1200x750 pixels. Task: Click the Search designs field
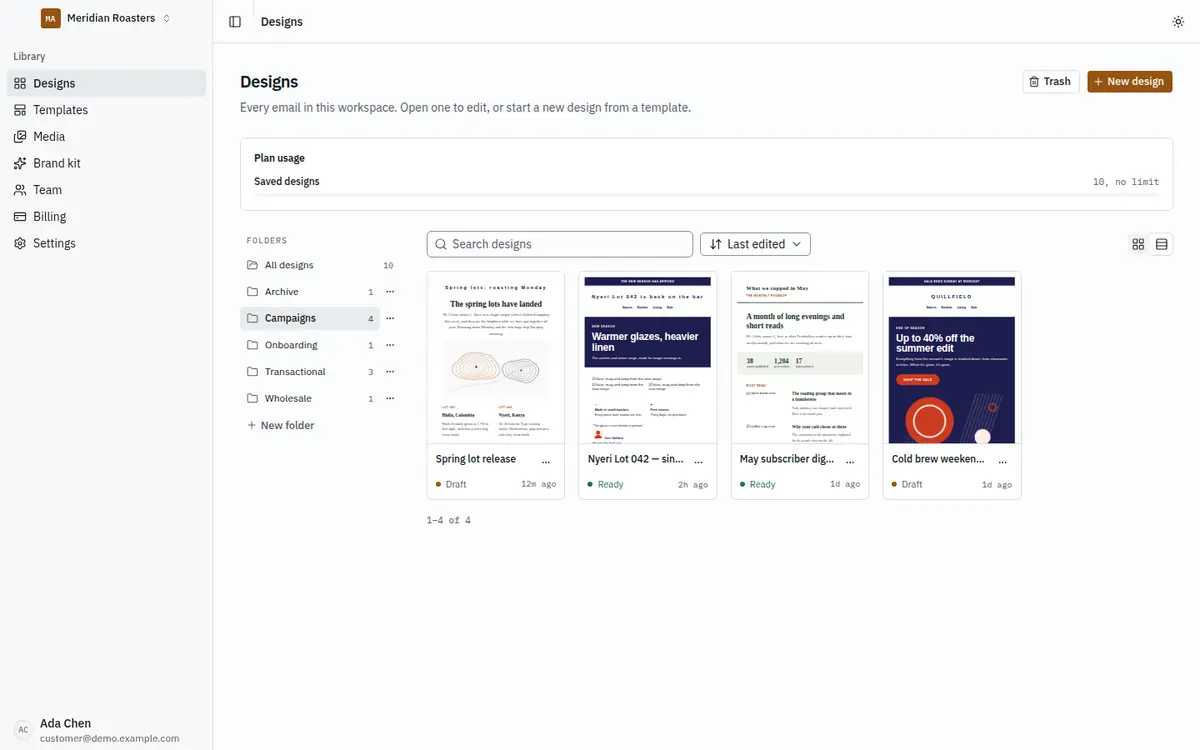coord(560,244)
